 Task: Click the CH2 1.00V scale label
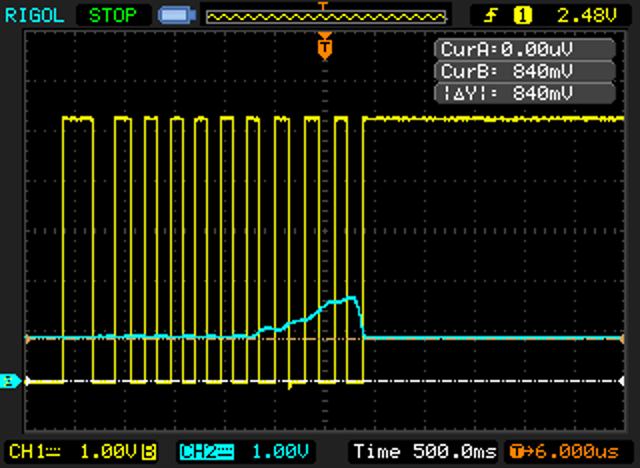click(244, 452)
